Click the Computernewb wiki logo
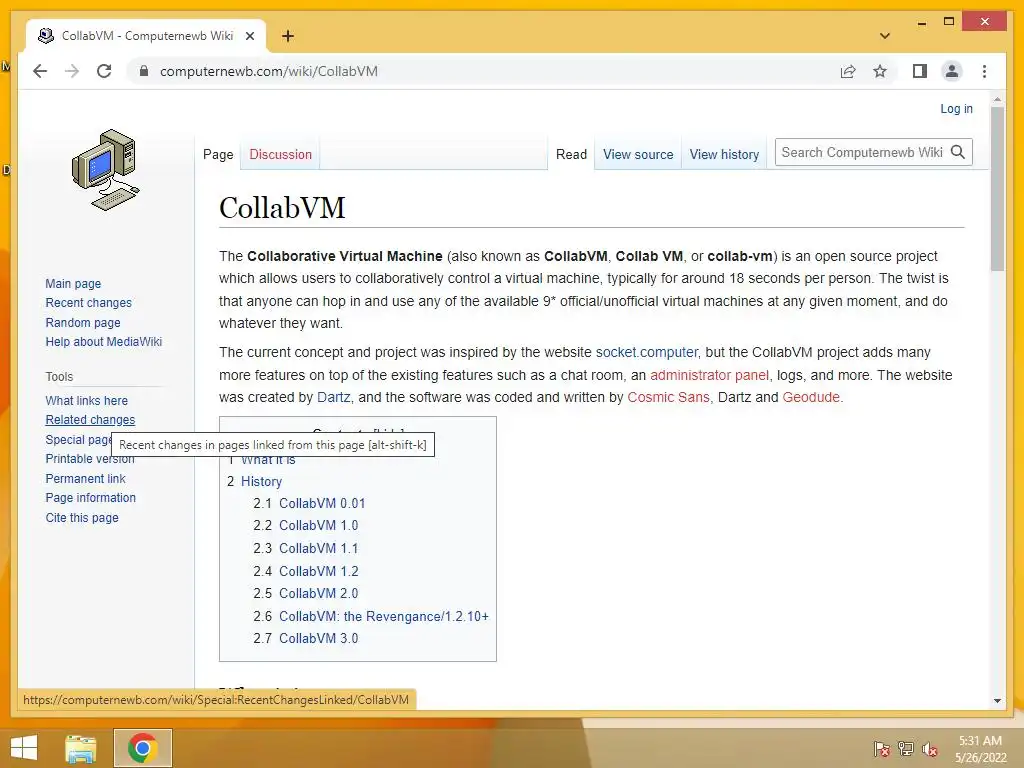 (105, 170)
